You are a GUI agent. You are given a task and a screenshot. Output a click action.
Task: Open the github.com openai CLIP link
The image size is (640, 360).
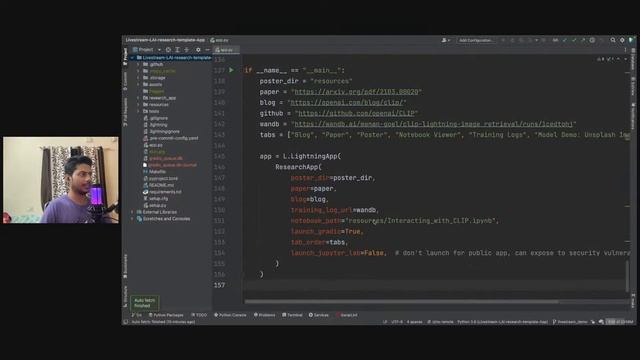[x=356, y=113]
